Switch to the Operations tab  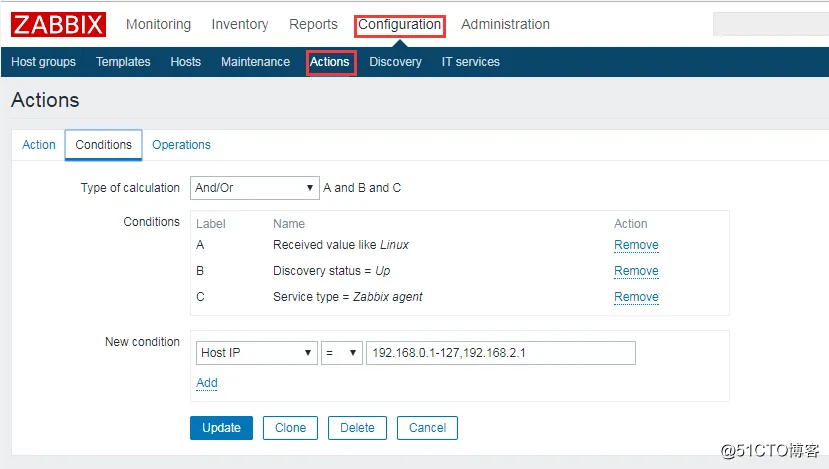click(181, 145)
